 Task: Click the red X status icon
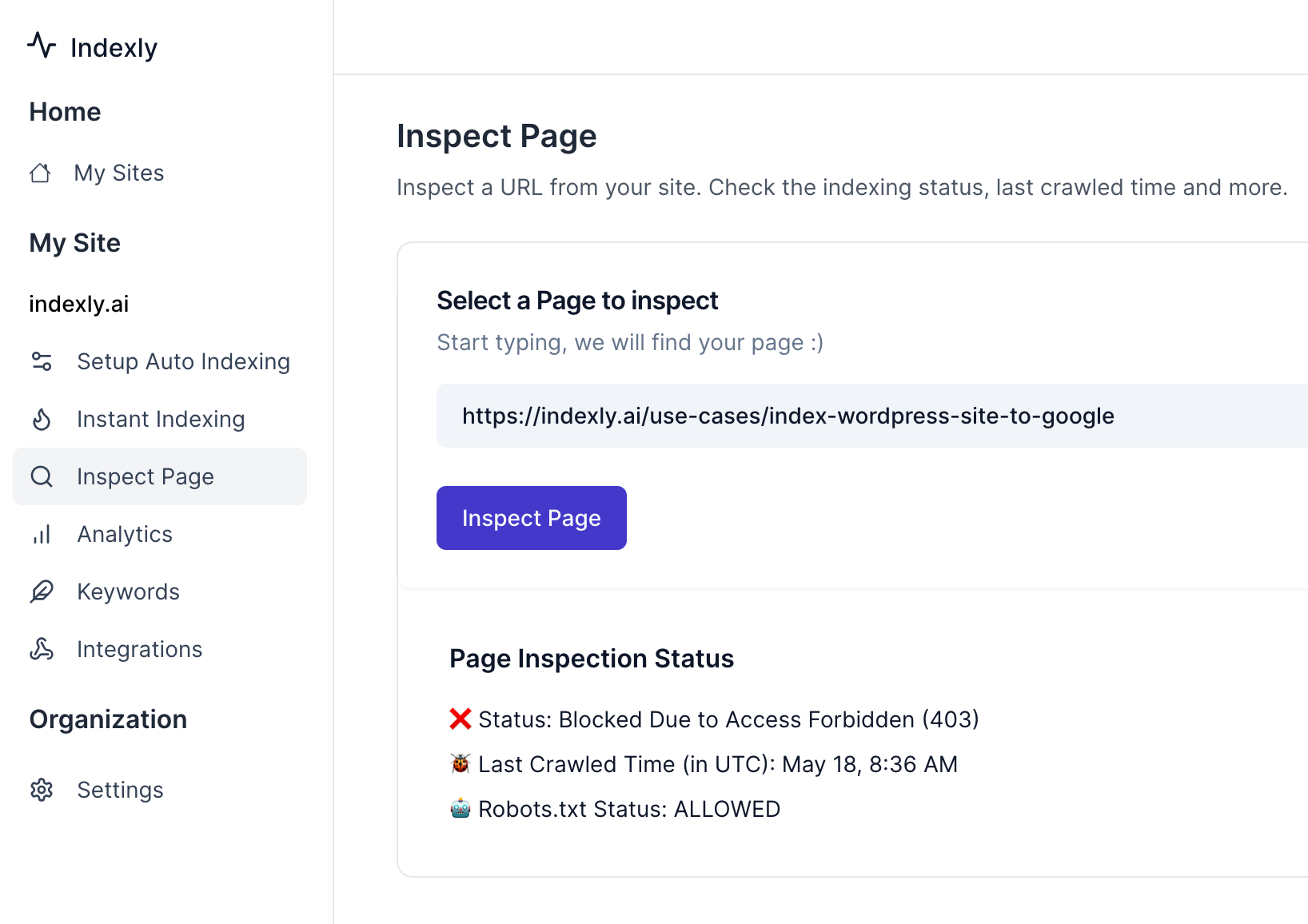point(460,719)
